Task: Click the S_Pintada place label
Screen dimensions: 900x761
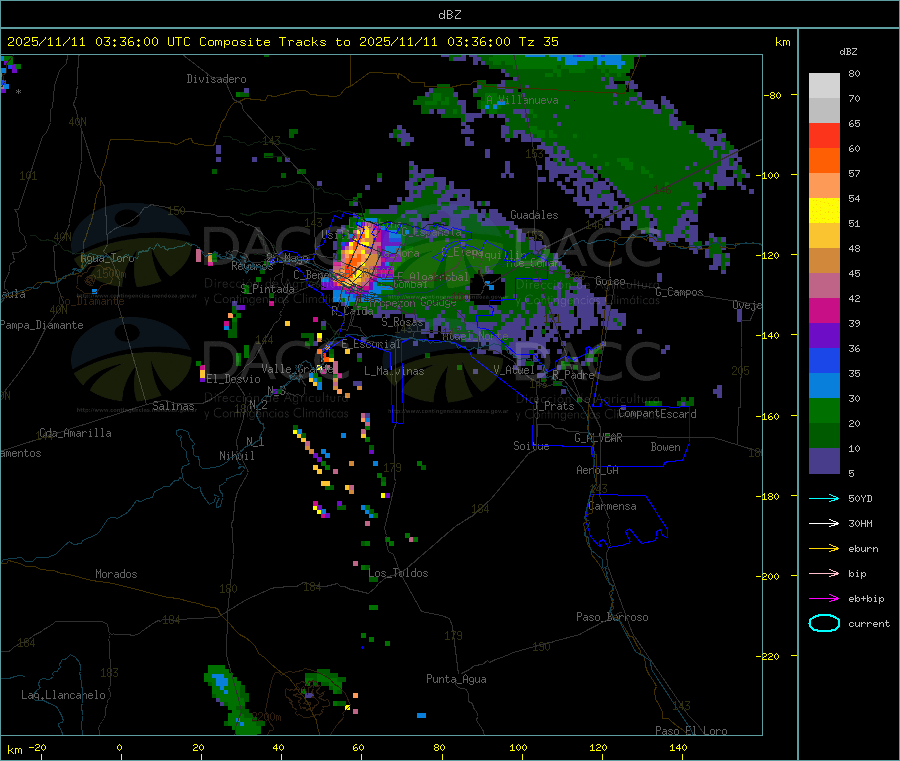Action: tap(267, 289)
